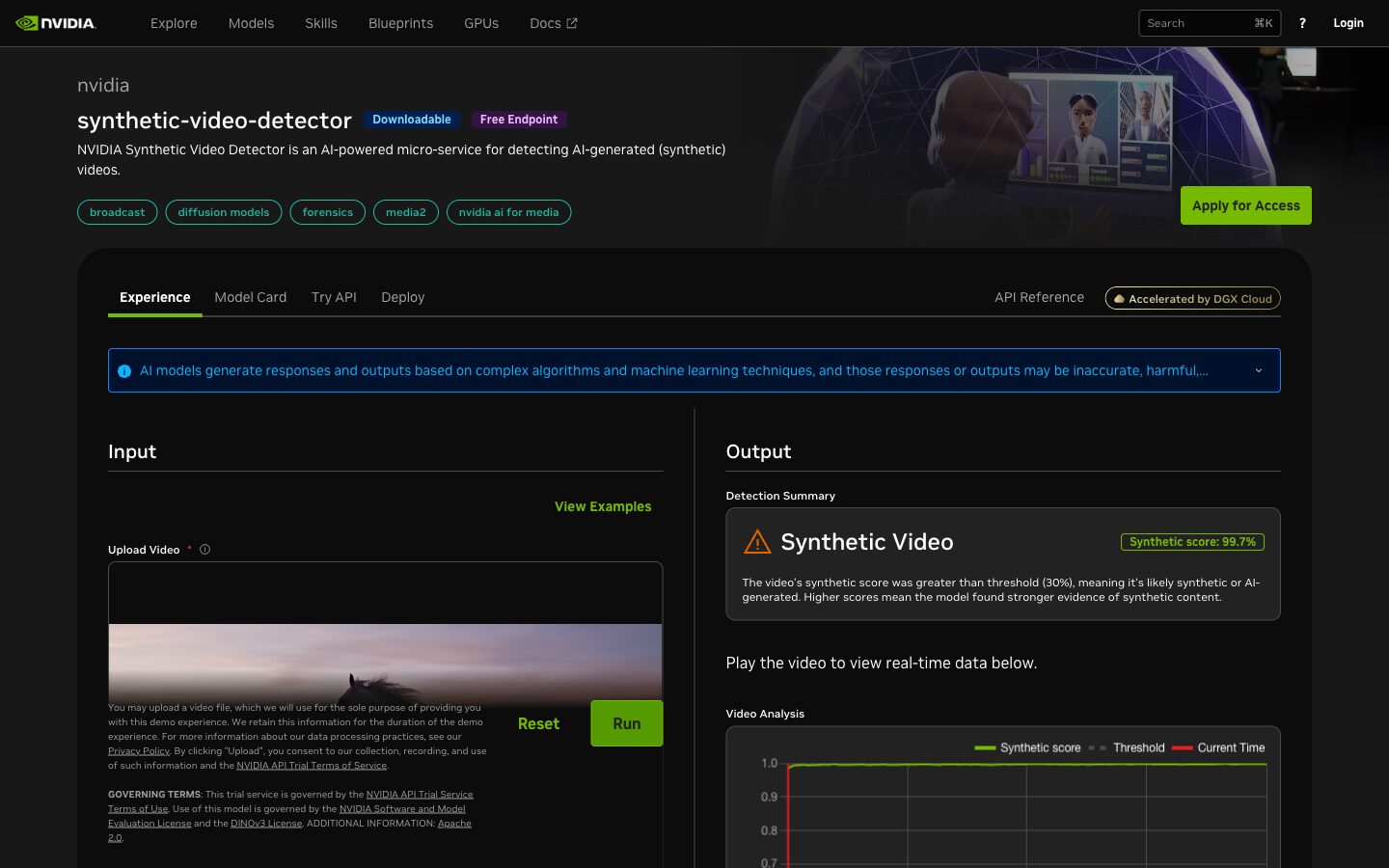Switch to the Try API tab
The height and width of the screenshot is (868, 1389).
[334, 297]
